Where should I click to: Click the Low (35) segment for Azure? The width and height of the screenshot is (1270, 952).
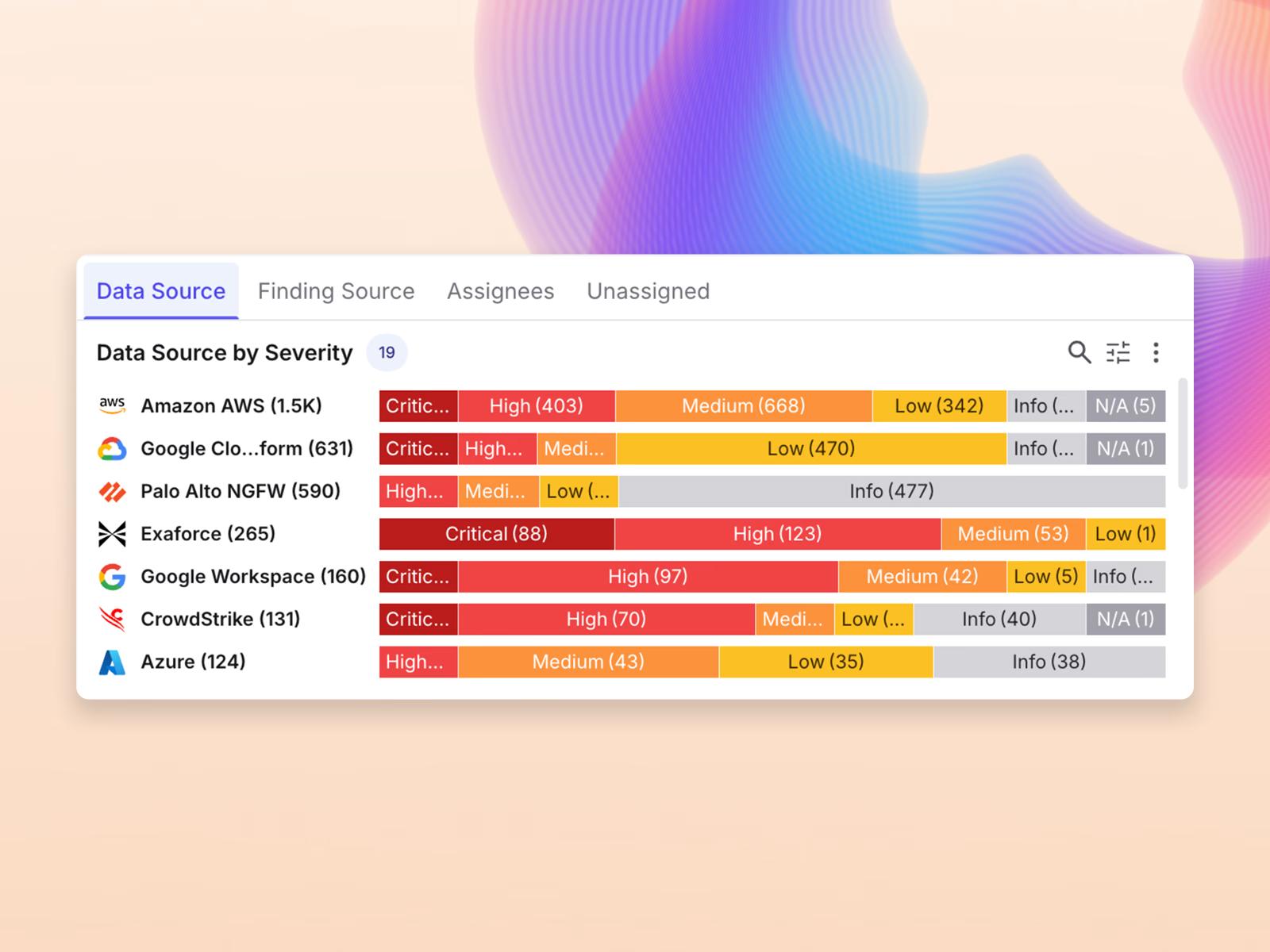tap(826, 662)
